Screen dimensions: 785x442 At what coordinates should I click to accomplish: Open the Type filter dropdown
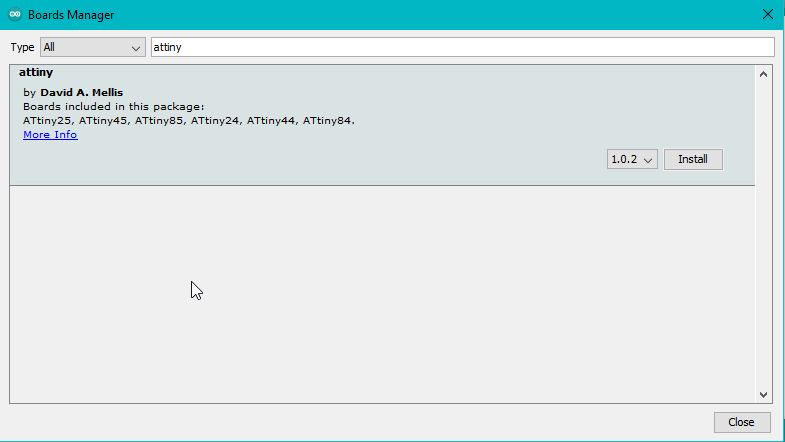click(x=93, y=47)
